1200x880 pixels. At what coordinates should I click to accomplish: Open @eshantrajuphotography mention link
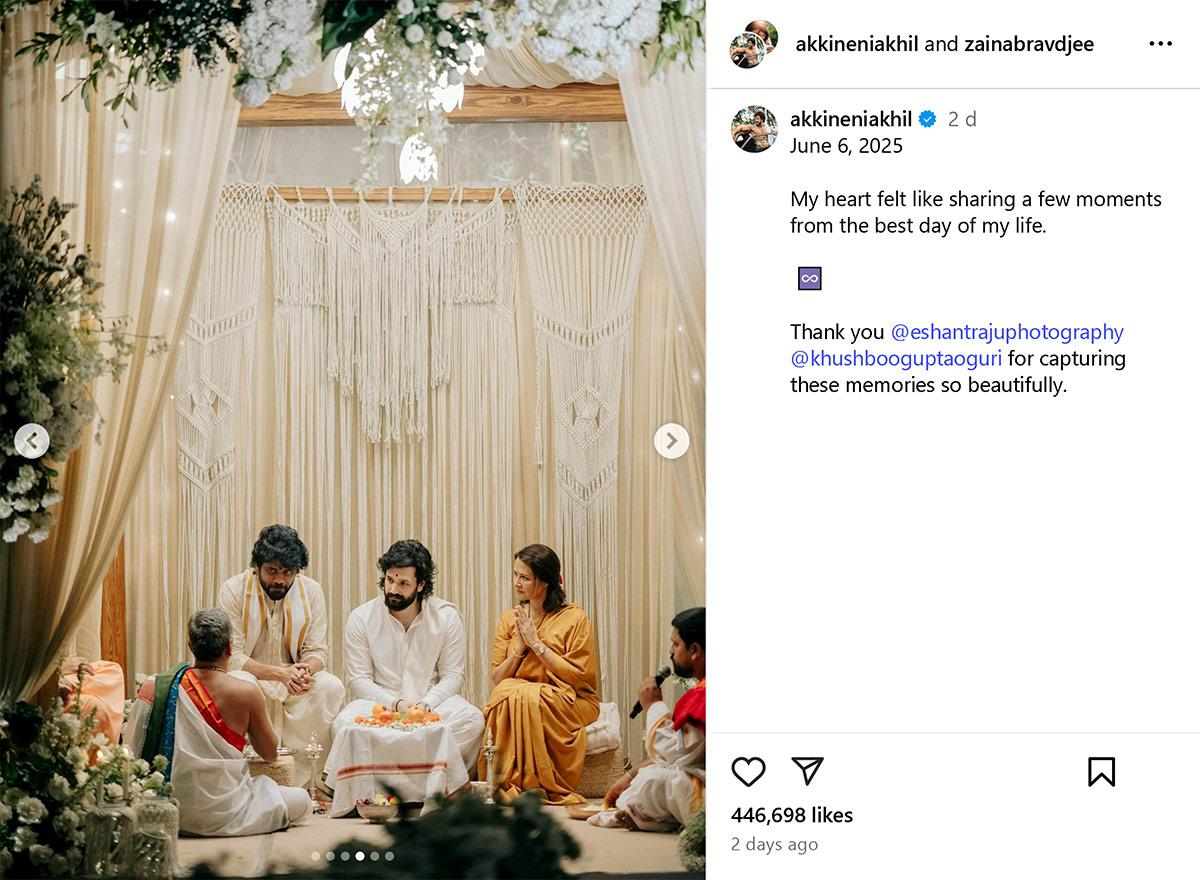coord(1007,332)
